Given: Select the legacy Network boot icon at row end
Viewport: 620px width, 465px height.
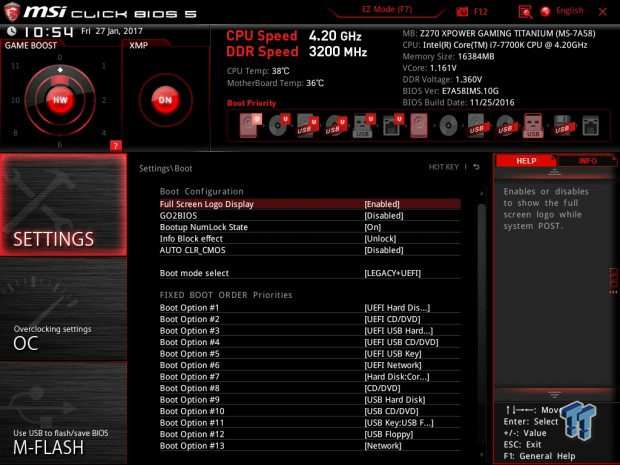Looking at the screenshot, I should coord(591,126).
